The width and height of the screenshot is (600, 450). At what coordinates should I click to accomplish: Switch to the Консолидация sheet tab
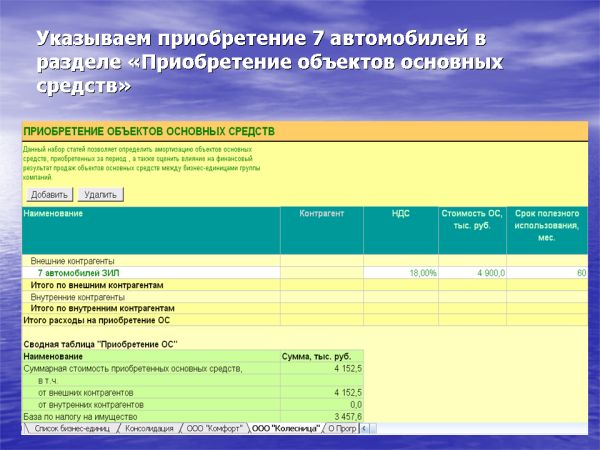pyautogui.click(x=149, y=429)
